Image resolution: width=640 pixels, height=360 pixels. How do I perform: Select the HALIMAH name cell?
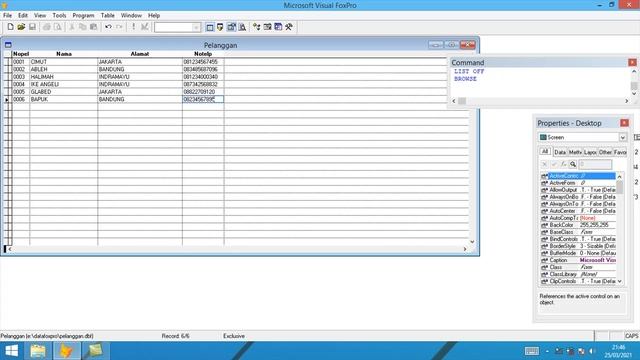(x=64, y=77)
